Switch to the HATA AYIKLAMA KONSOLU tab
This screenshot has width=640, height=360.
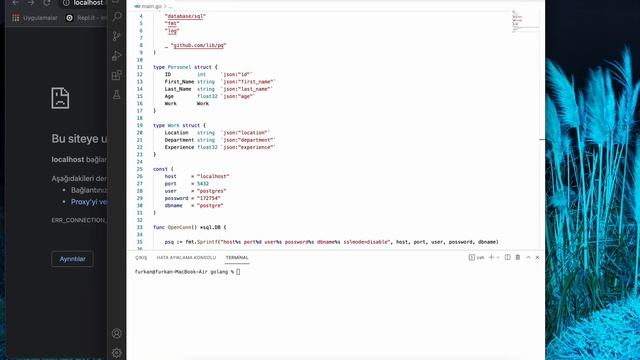coord(186,258)
